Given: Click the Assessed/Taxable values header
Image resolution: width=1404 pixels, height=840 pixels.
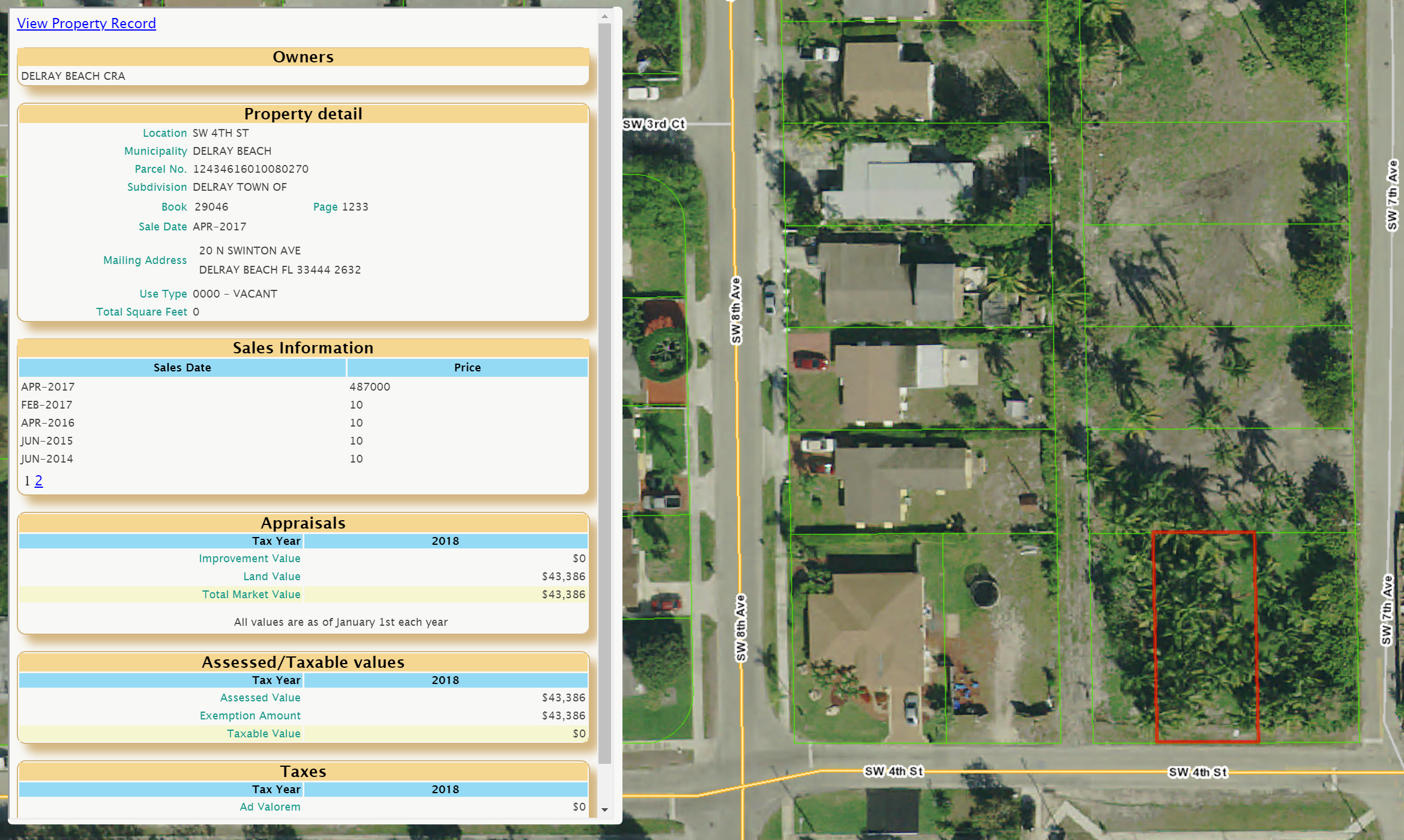Looking at the screenshot, I should [x=303, y=662].
